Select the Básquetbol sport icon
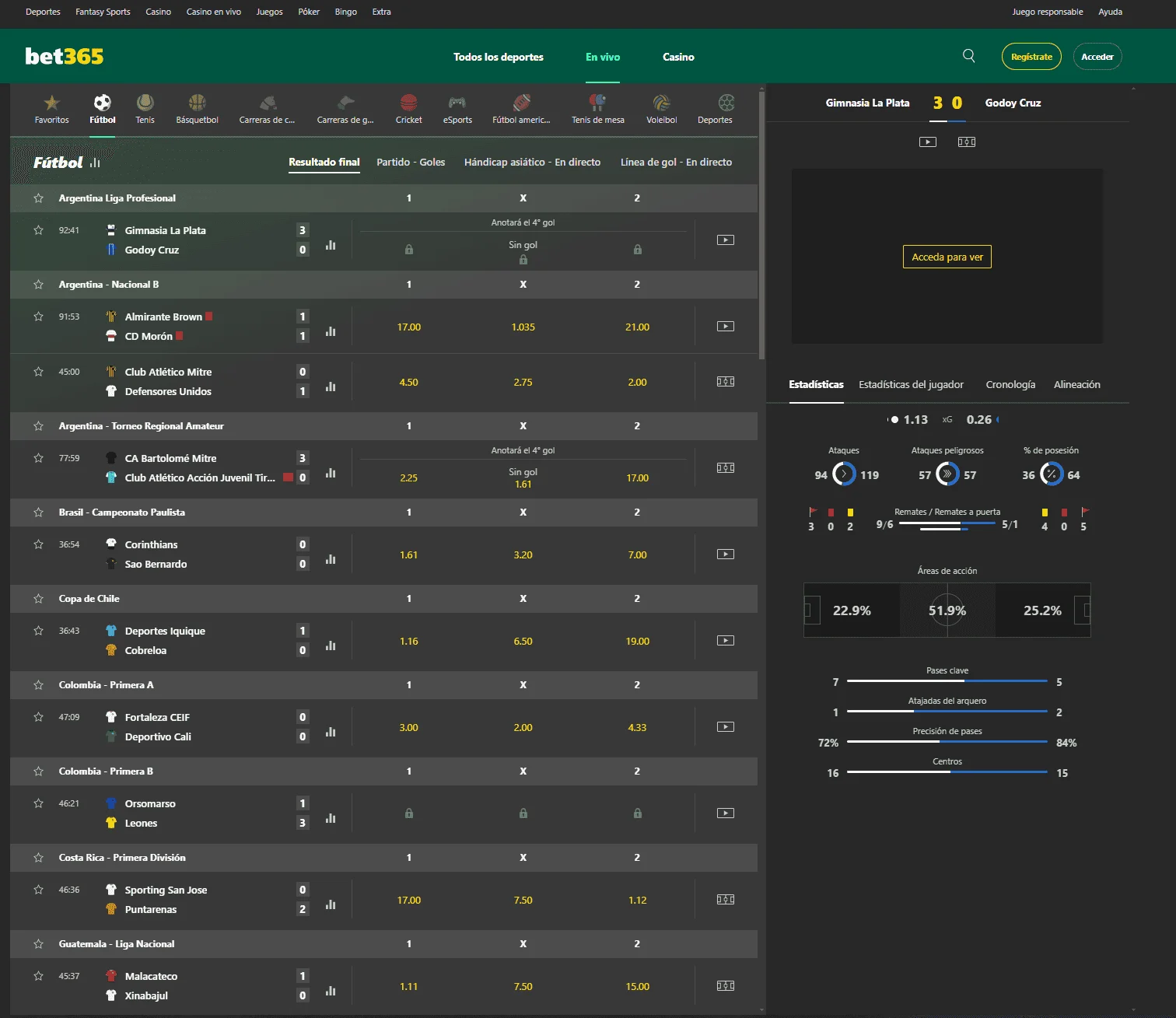The height and width of the screenshot is (1018, 1176). pos(197,109)
